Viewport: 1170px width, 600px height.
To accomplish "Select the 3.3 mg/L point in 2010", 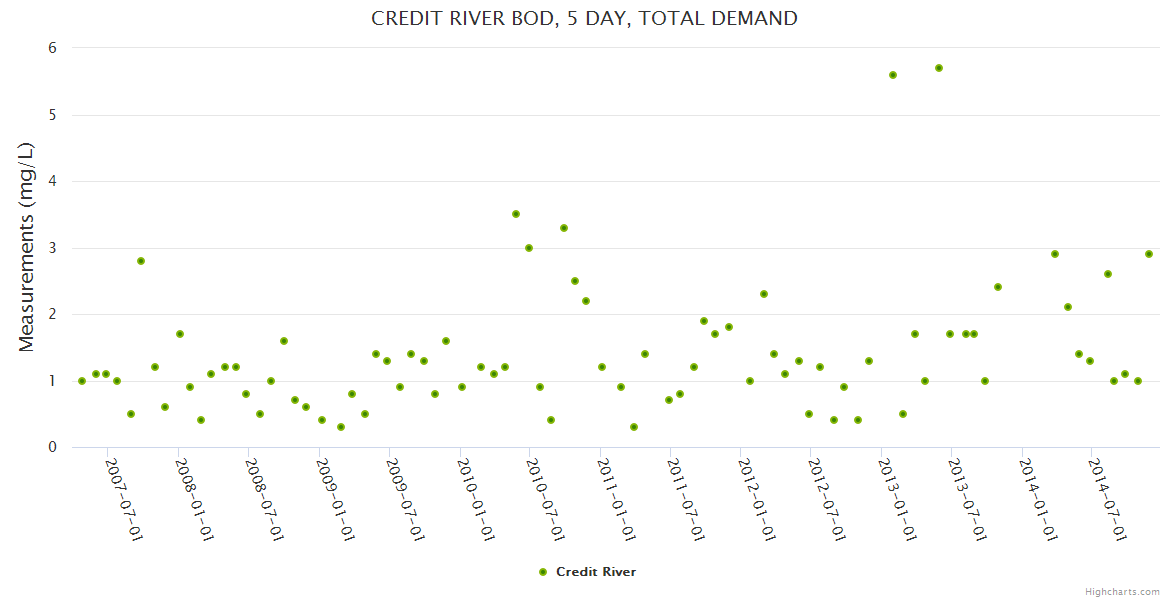I will (564, 228).
